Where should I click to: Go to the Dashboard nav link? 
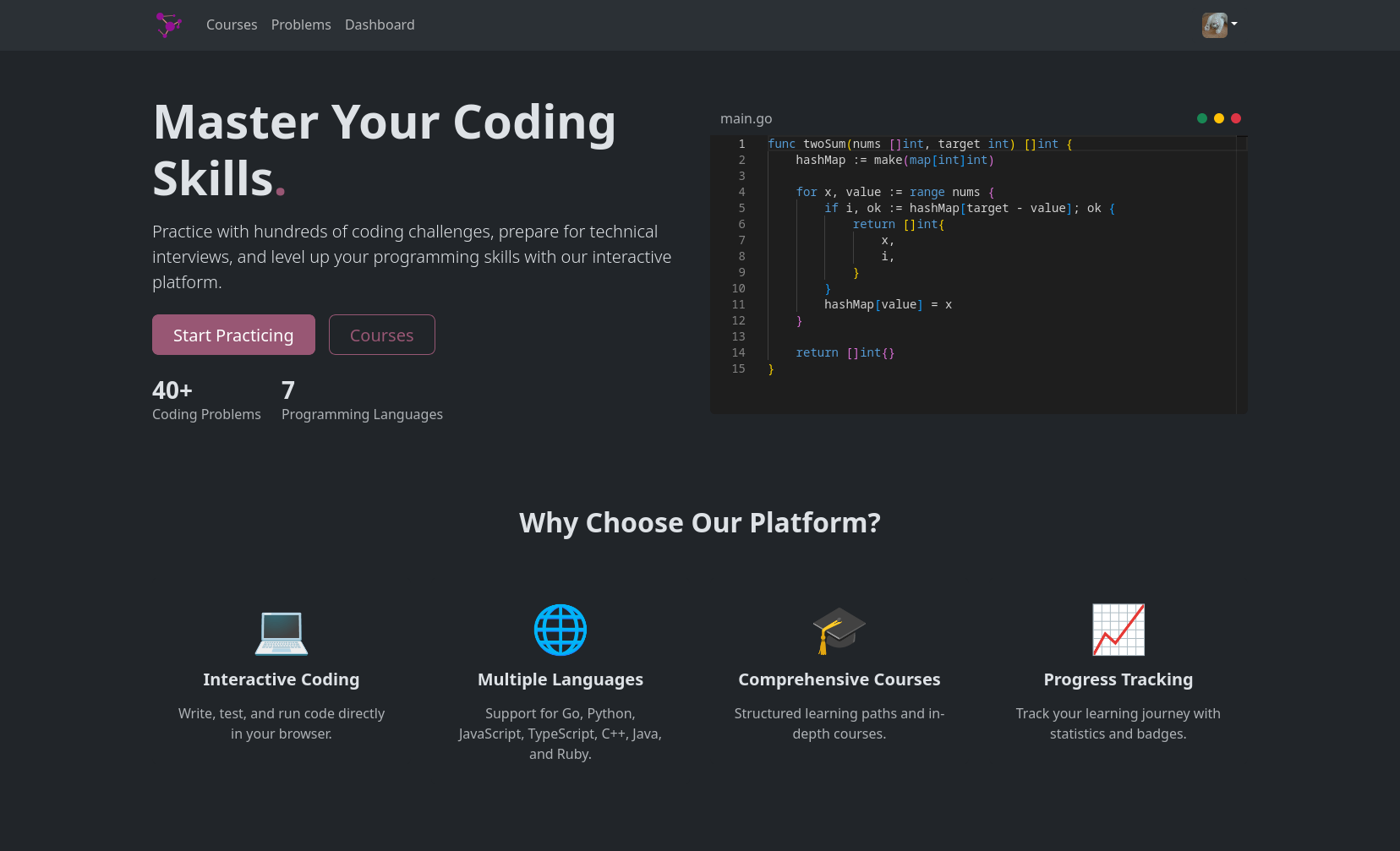pyautogui.click(x=380, y=25)
